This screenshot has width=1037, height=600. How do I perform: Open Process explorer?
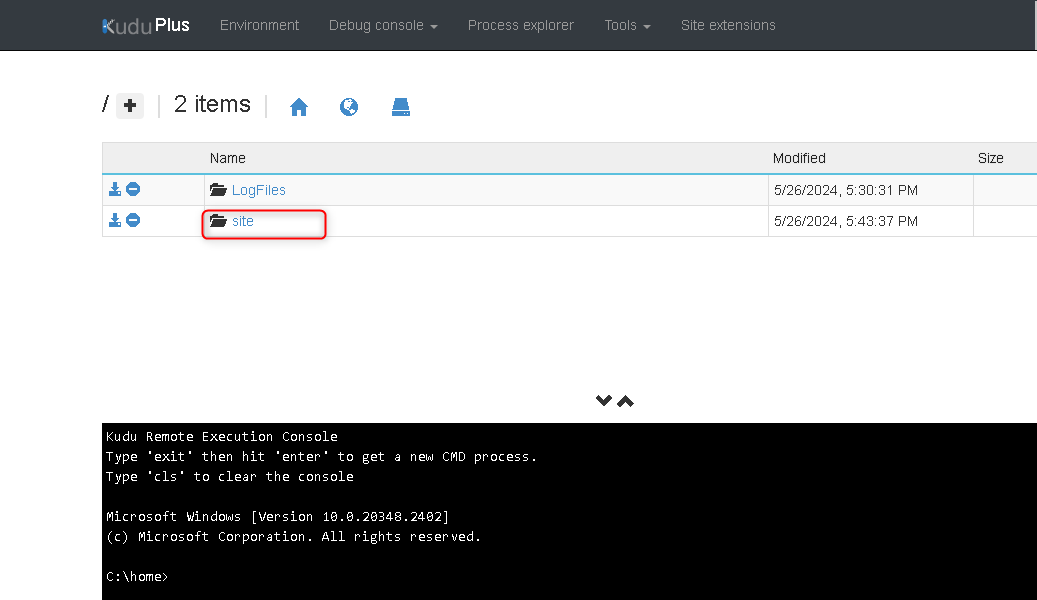point(520,25)
